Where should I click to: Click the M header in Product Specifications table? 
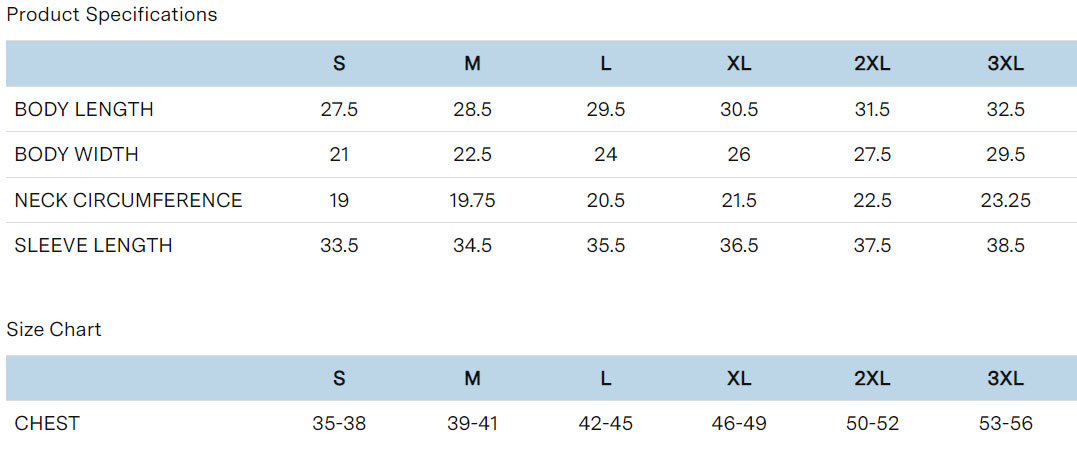click(x=472, y=64)
